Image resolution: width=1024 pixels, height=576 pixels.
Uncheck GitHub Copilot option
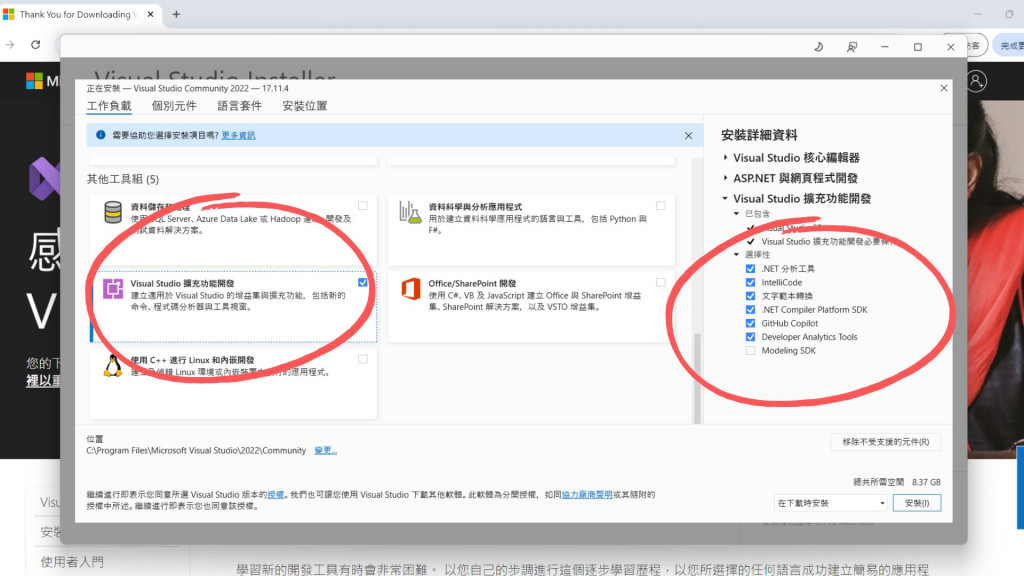[x=750, y=323]
